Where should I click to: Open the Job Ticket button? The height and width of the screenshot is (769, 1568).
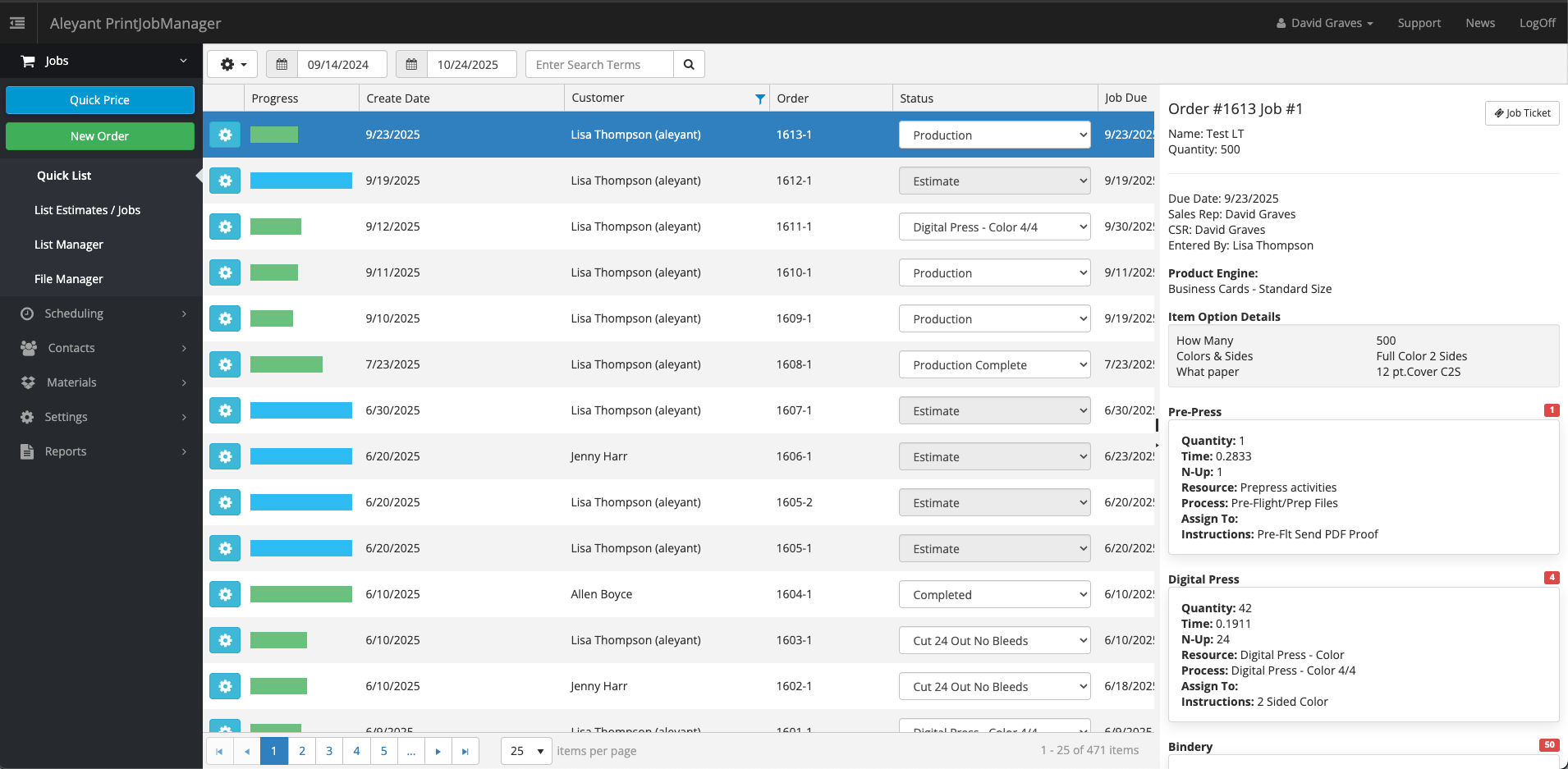[1522, 113]
